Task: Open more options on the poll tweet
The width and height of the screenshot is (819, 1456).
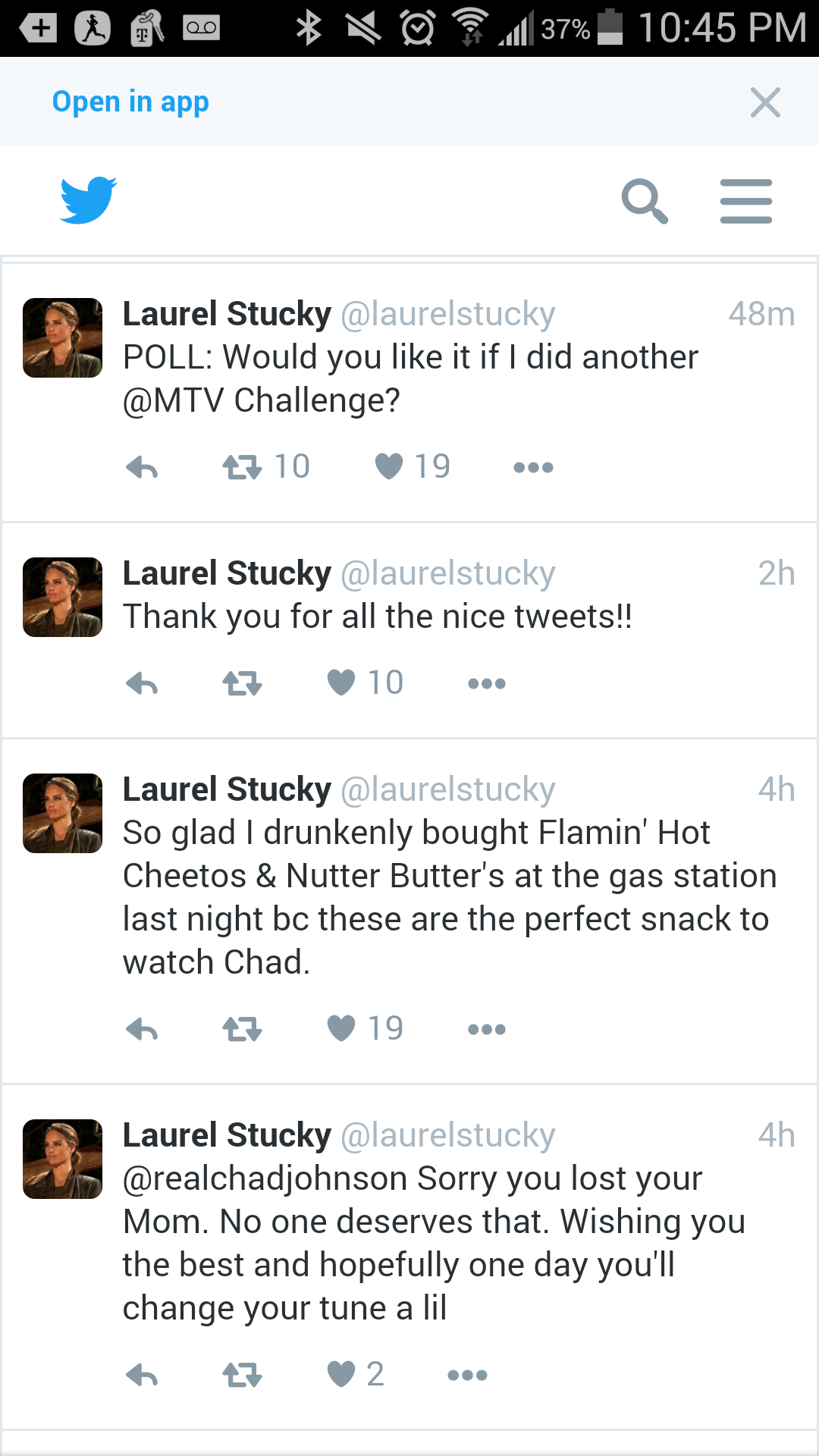Action: [x=533, y=467]
